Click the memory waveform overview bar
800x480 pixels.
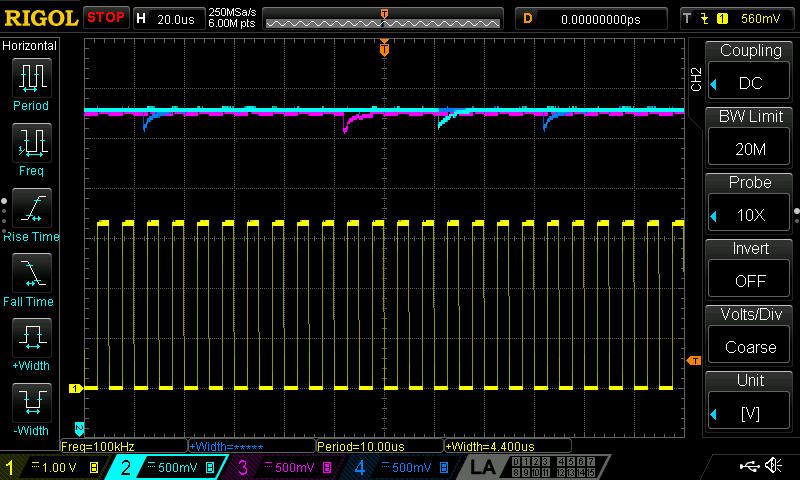(383, 19)
